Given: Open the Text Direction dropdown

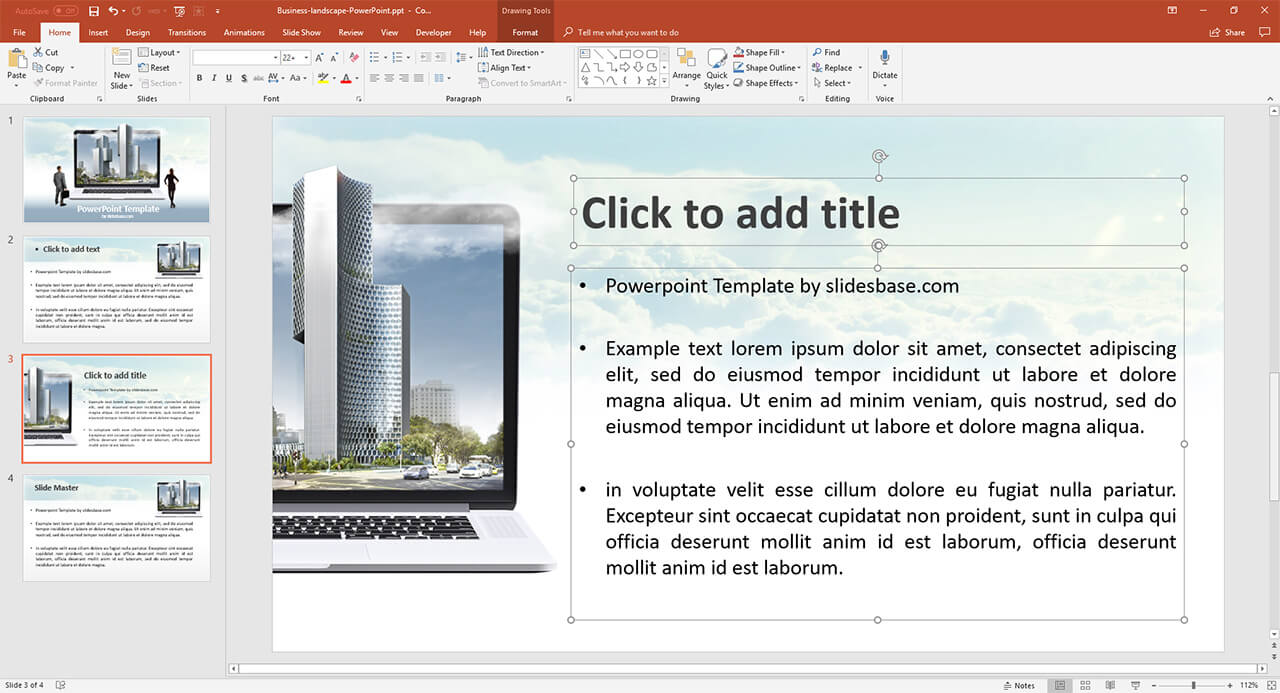Looking at the screenshot, I should 511,52.
